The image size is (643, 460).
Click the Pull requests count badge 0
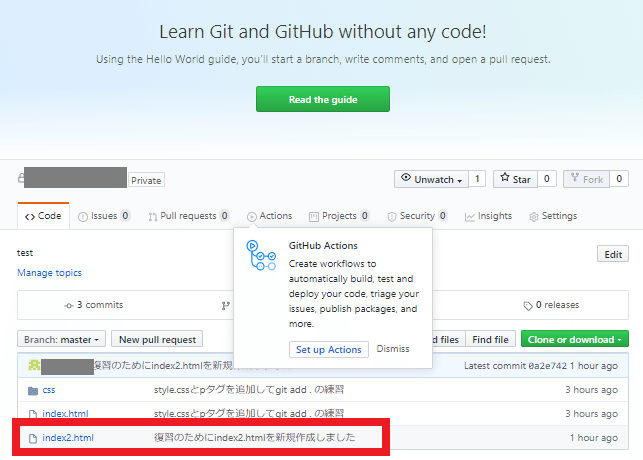point(224,216)
